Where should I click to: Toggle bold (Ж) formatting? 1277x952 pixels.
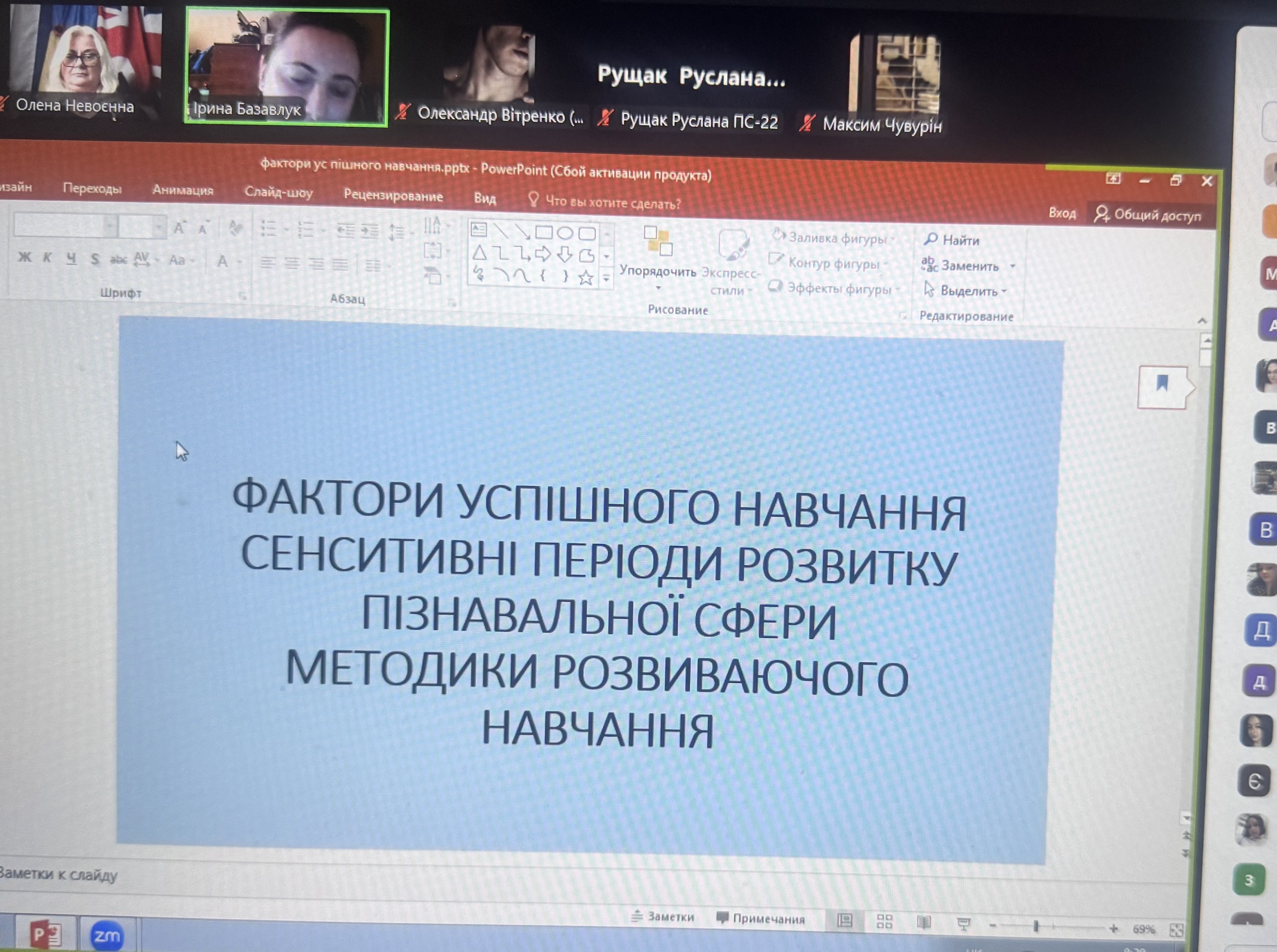tap(24, 257)
